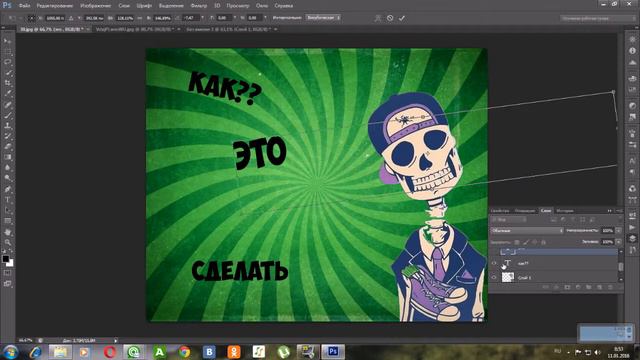
Task: Select the Move tool
Action: pos(7,41)
